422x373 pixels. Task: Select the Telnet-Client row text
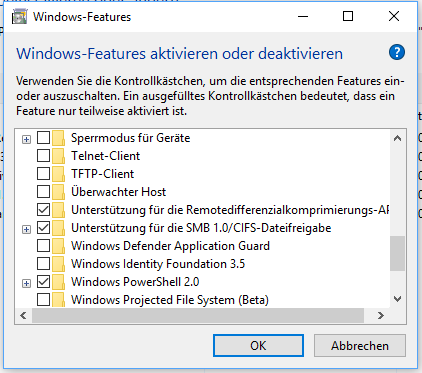(x=105, y=156)
